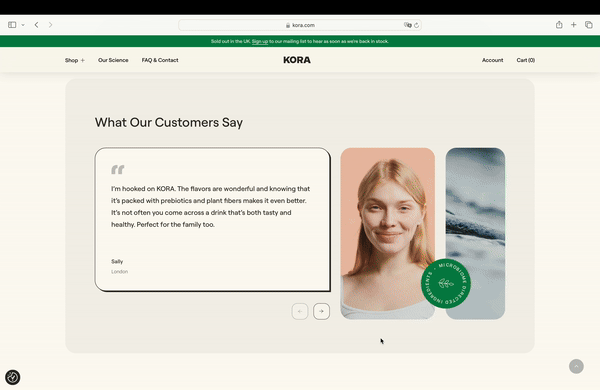Open the translate page icon in address bar

(x=408, y=25)
